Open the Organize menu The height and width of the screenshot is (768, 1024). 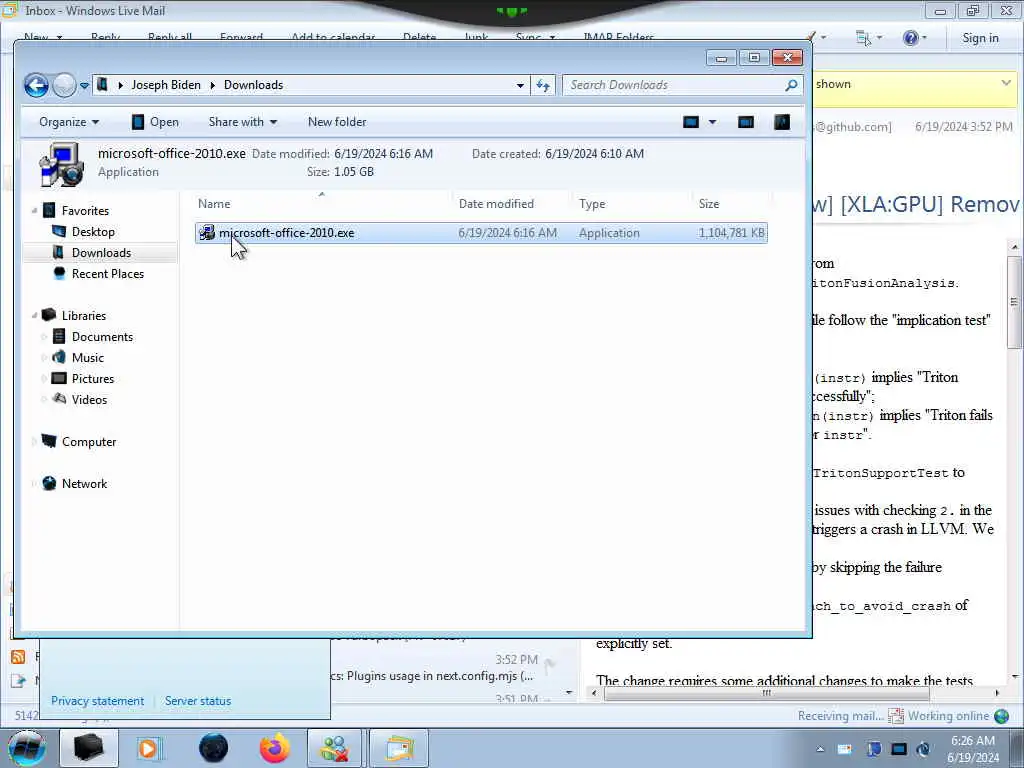69,122
